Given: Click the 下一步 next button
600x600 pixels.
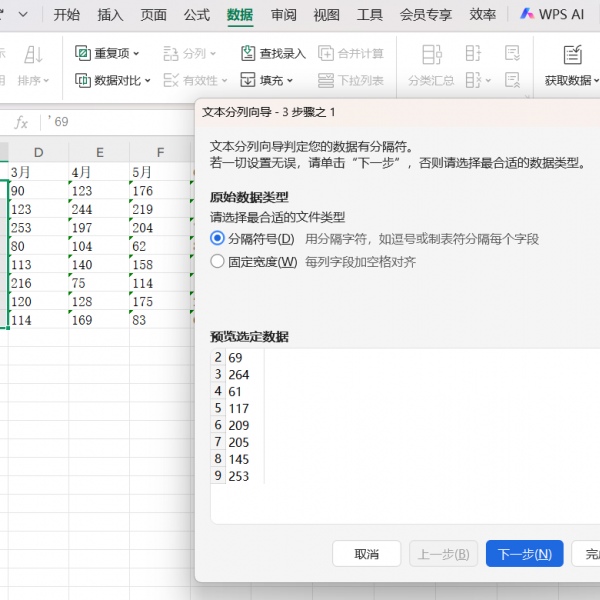Looking at the screenshot, I should pyautogui.click(x=524, y=554).
